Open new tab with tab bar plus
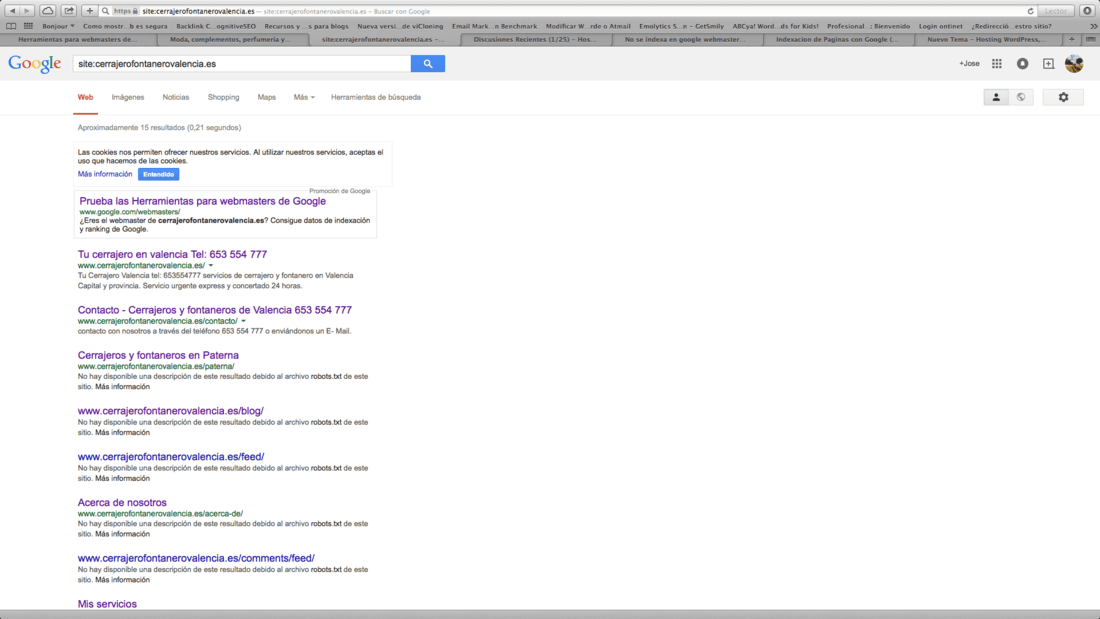 1071,39
